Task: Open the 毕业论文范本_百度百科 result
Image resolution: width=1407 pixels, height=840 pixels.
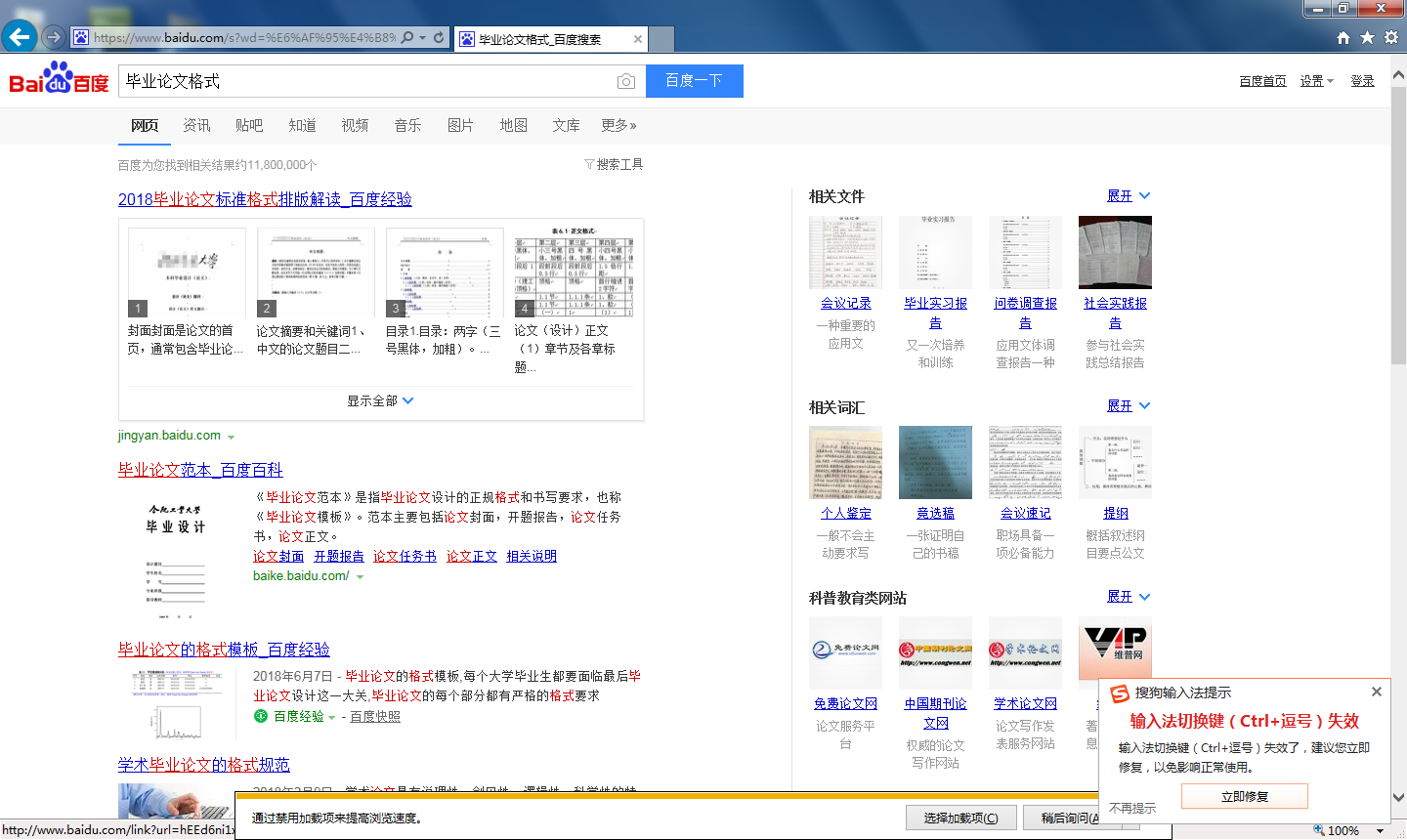Action: [x=200, y=470]
